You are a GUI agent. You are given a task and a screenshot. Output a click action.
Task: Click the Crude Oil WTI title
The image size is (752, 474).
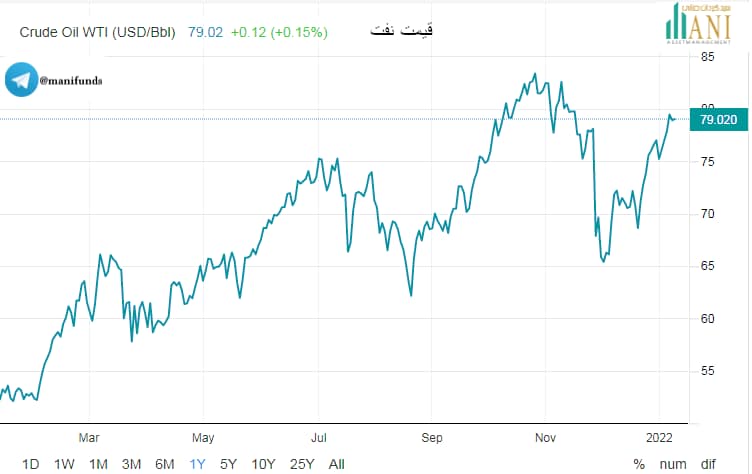tap(97, 32)
